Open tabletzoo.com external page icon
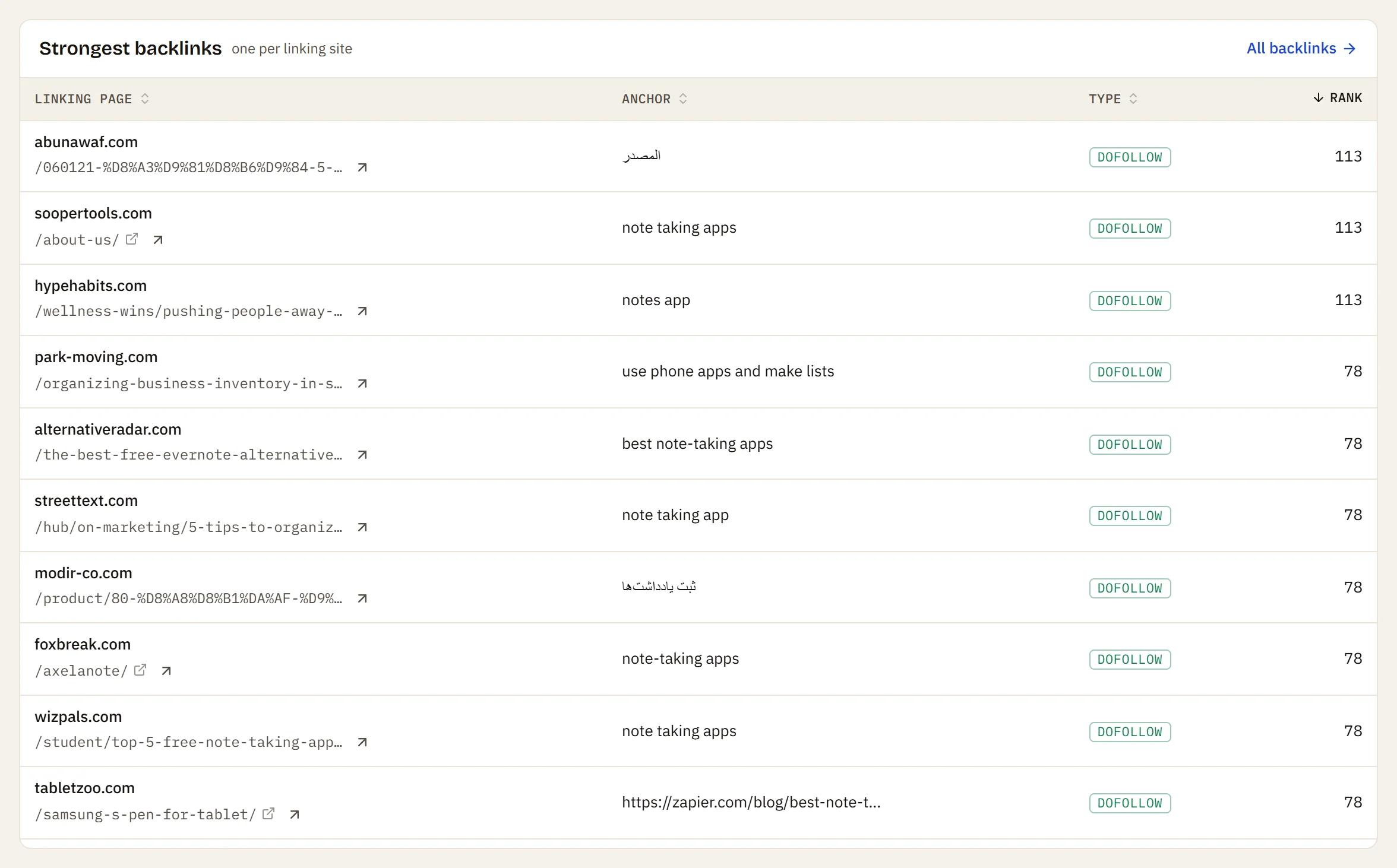The width and height of the screenshot is (1397, 868). tap(268, 813)
